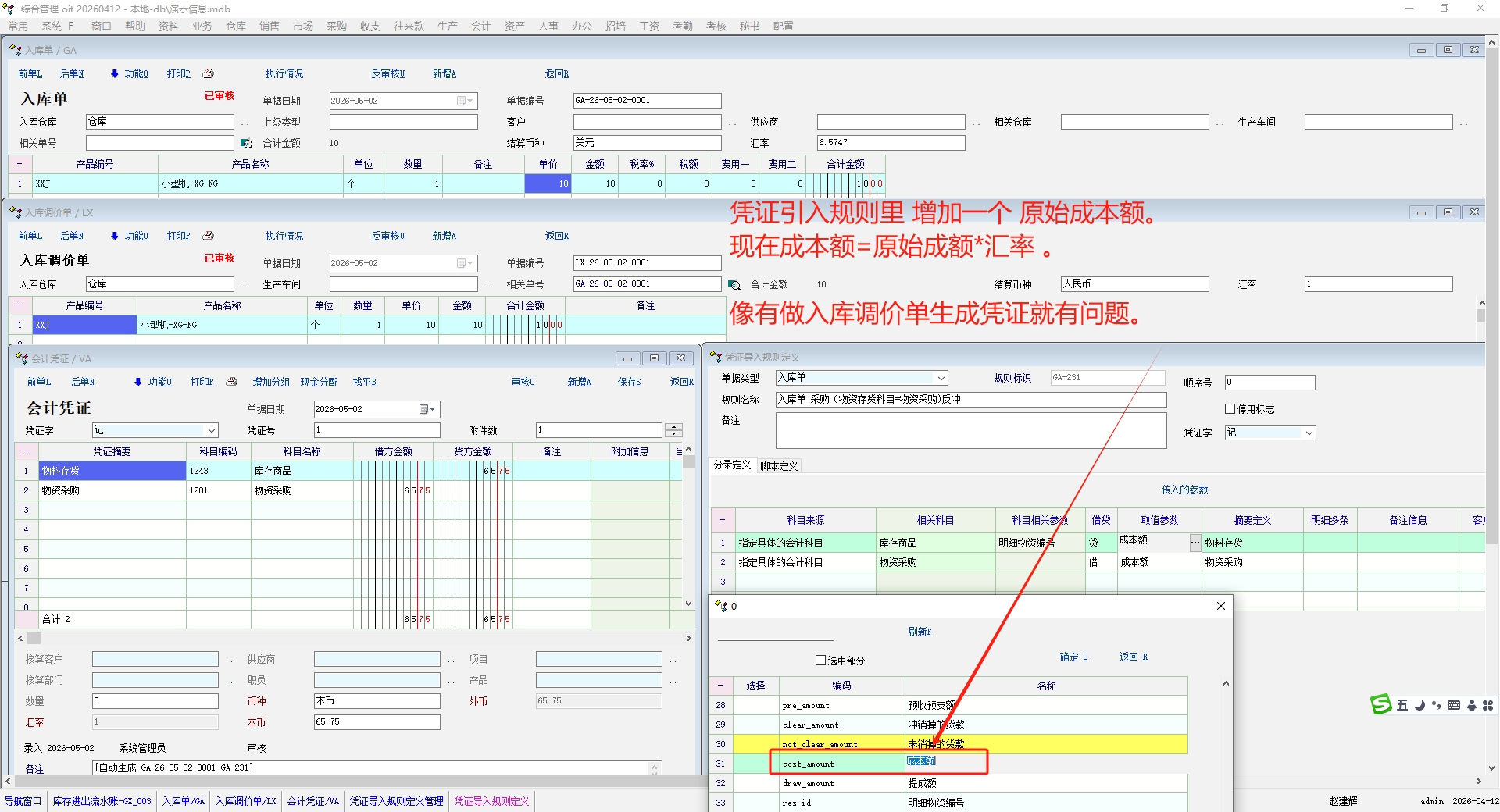
Task: Click the keyboard icon on the IME toolbar
Action: click(1454, 705)
